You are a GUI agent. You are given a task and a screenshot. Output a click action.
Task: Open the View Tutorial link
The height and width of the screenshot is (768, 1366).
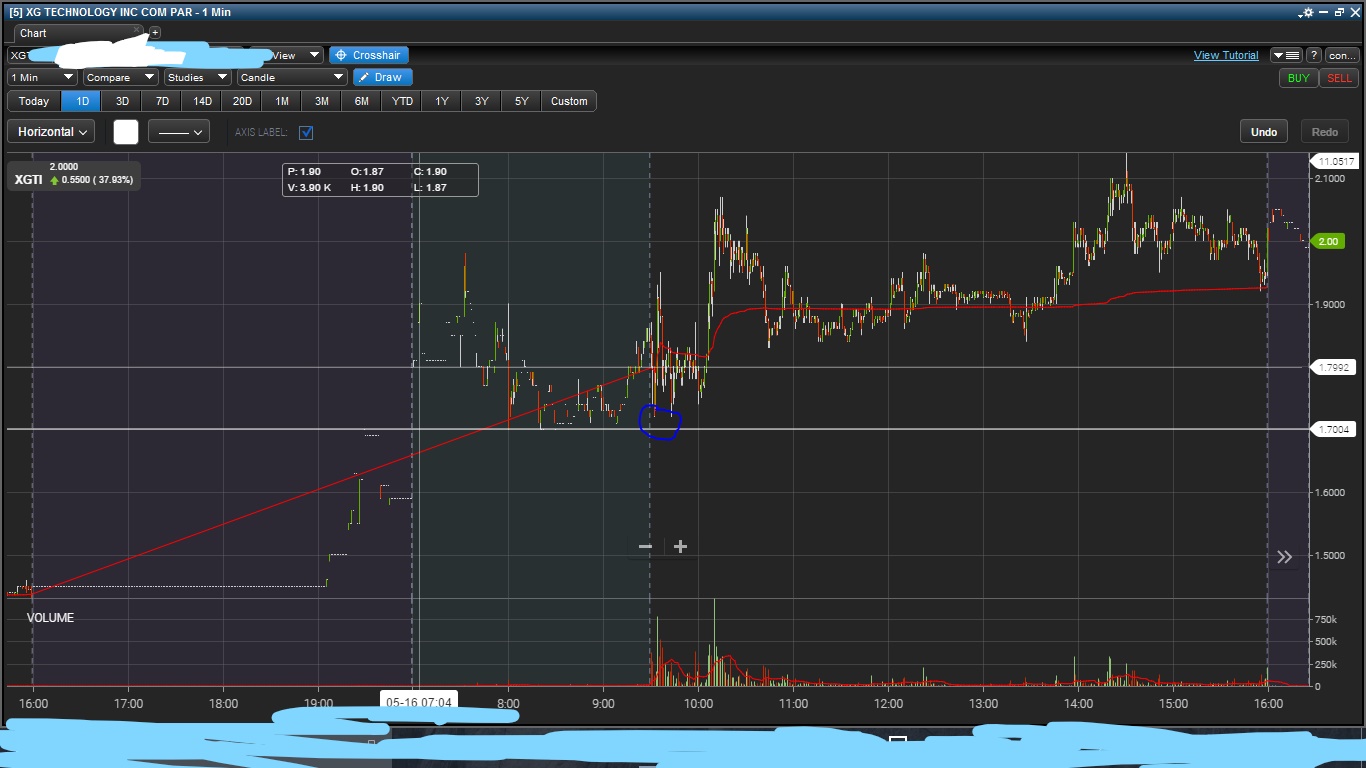tap(1226, 55)
